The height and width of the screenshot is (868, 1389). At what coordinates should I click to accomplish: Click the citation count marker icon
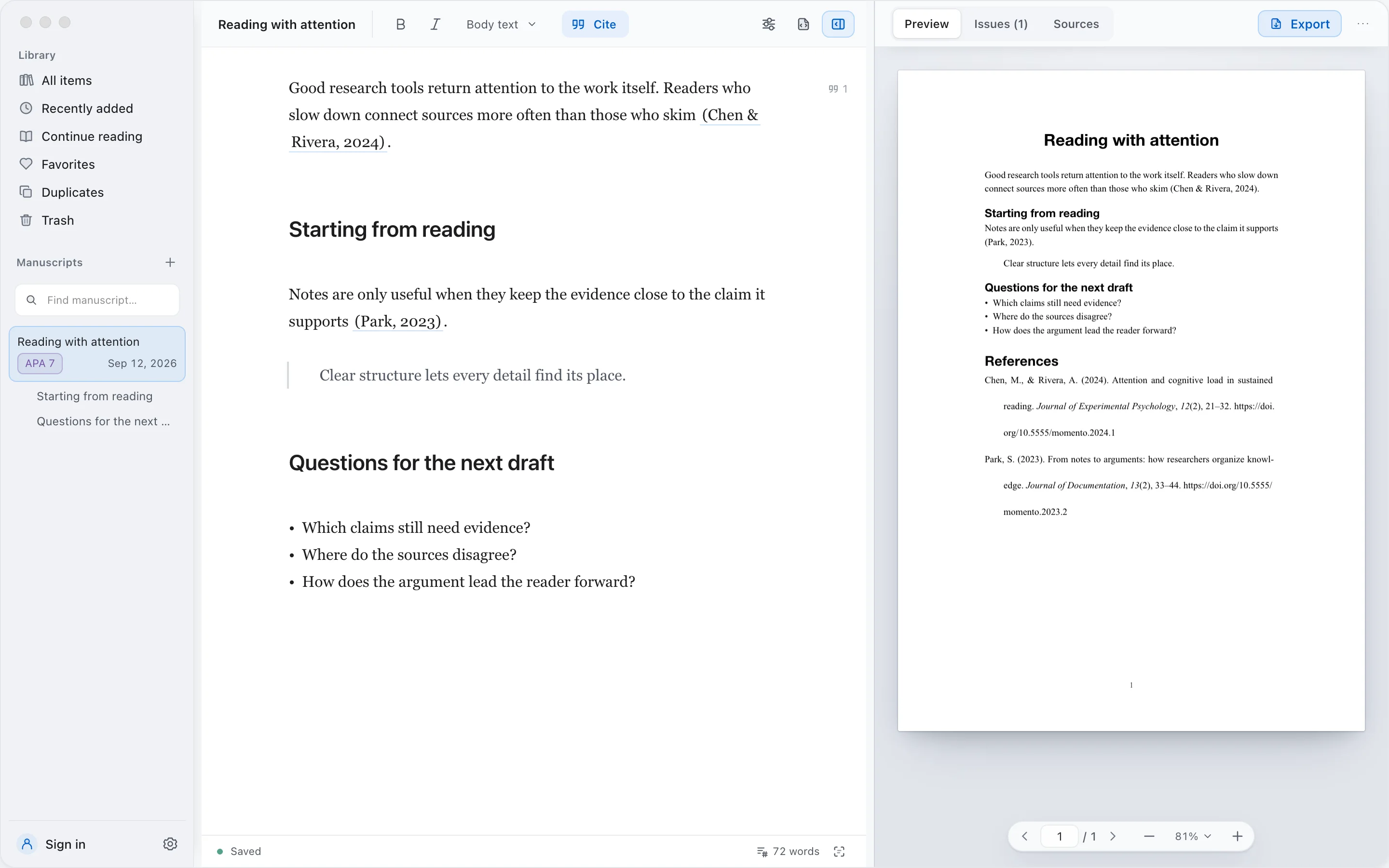[837, 89]
